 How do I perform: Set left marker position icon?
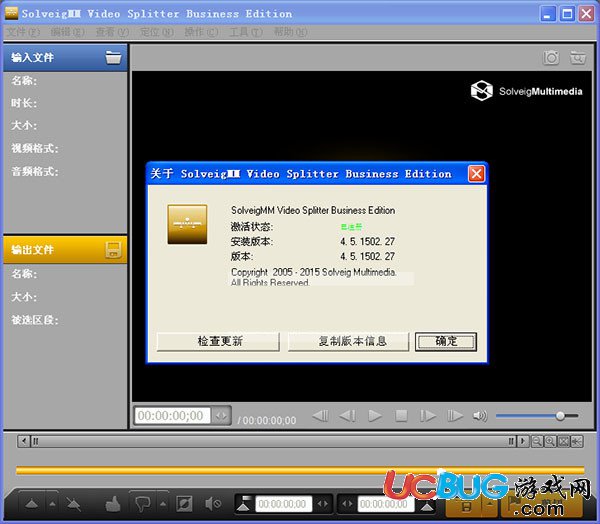tap(245, 504)
